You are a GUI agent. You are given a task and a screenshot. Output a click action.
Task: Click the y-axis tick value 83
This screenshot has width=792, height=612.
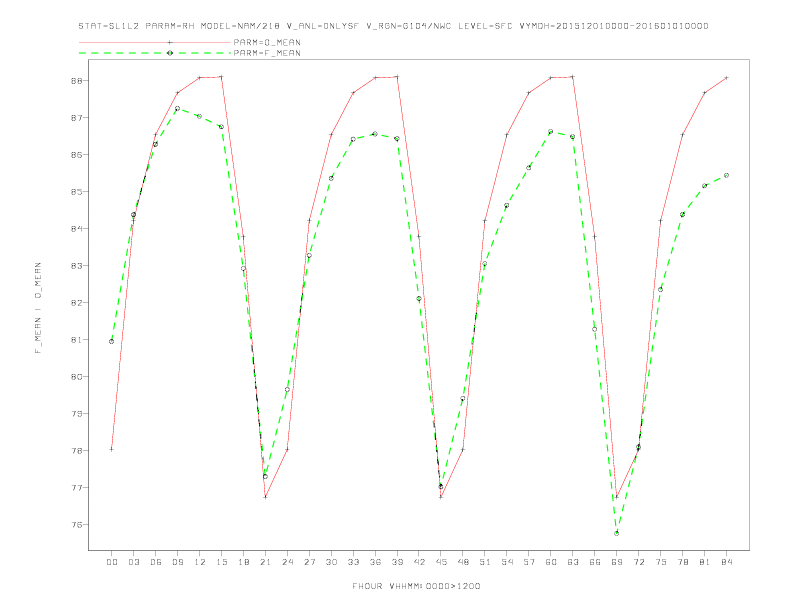[x=78, y=266]
